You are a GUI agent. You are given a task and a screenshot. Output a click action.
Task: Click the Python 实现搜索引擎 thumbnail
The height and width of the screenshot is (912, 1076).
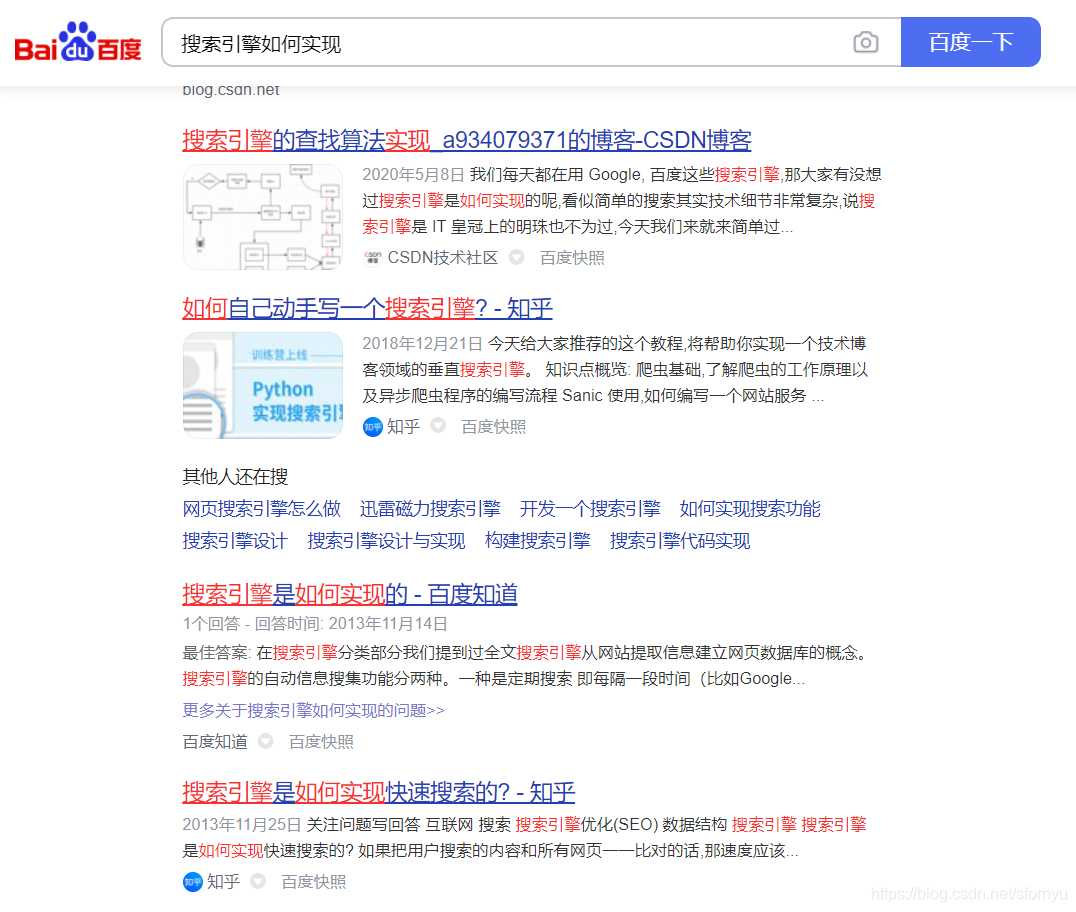pyautogui.click(x=263, y=386)
